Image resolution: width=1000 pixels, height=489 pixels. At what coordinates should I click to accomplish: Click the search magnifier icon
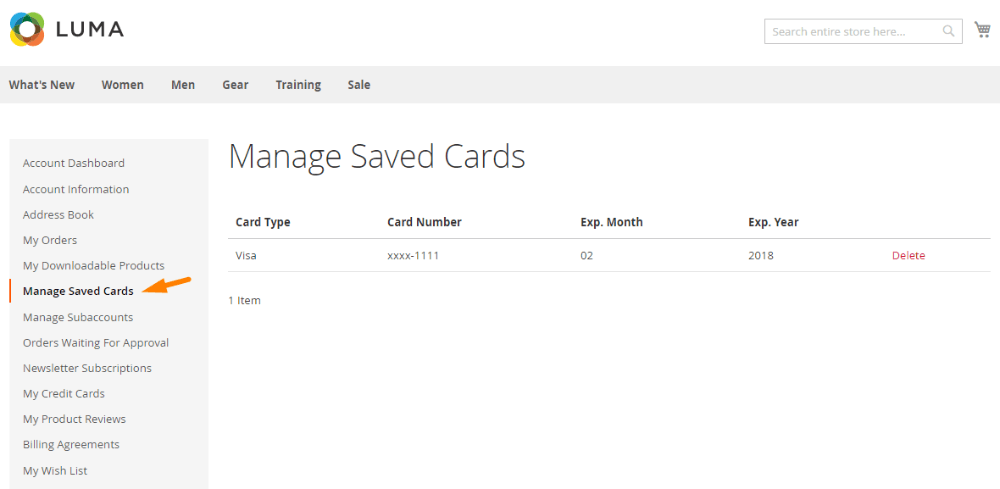[x=948, y=32]
